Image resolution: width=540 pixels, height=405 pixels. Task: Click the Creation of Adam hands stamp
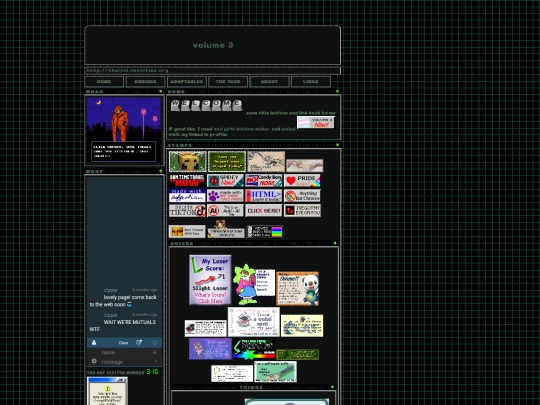pyautogui.click(x=304, y=165)
